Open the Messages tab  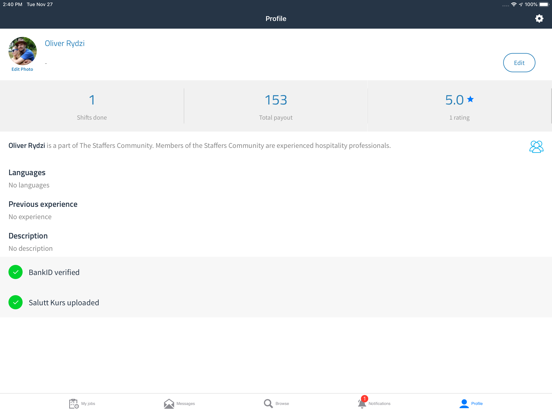tap(179, 403)
